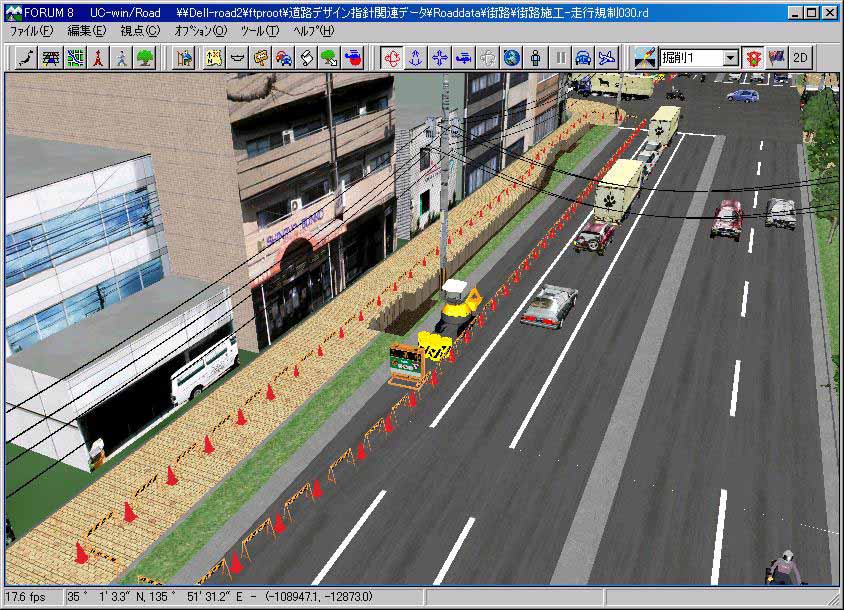Select the blue anchor up-arrow mode
Image resolution: width=844 pixels, height=610 pixels.
[416, 58]
